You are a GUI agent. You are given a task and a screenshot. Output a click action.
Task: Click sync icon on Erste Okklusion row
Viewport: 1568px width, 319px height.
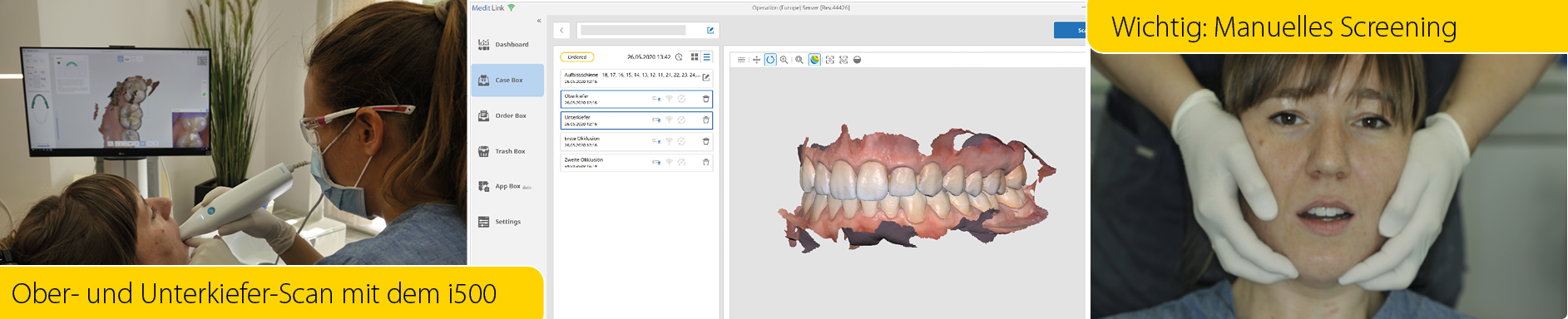(x=681, y=141)
